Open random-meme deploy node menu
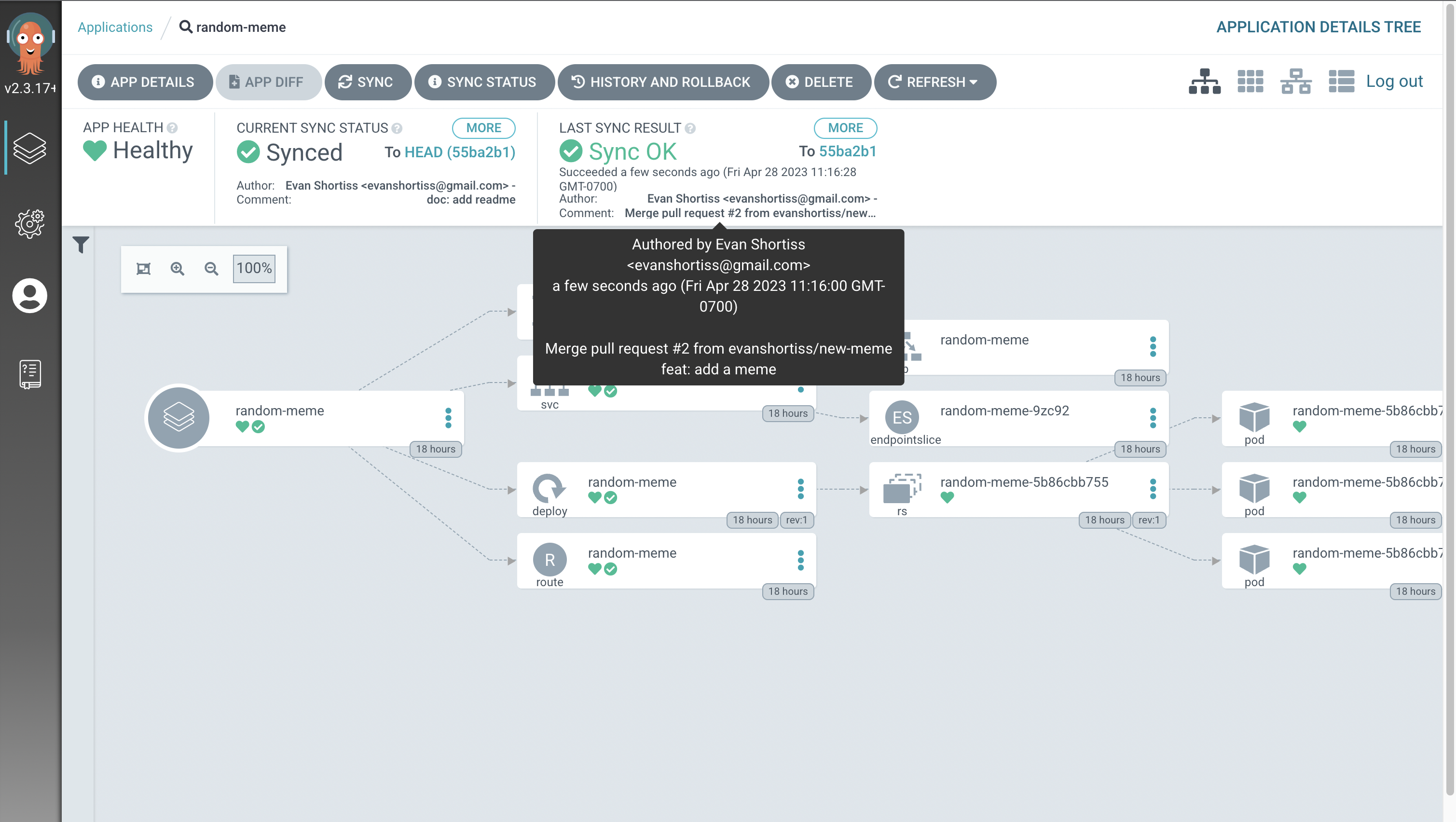Viewport: 1456px width, 822px height. point(800,489)
